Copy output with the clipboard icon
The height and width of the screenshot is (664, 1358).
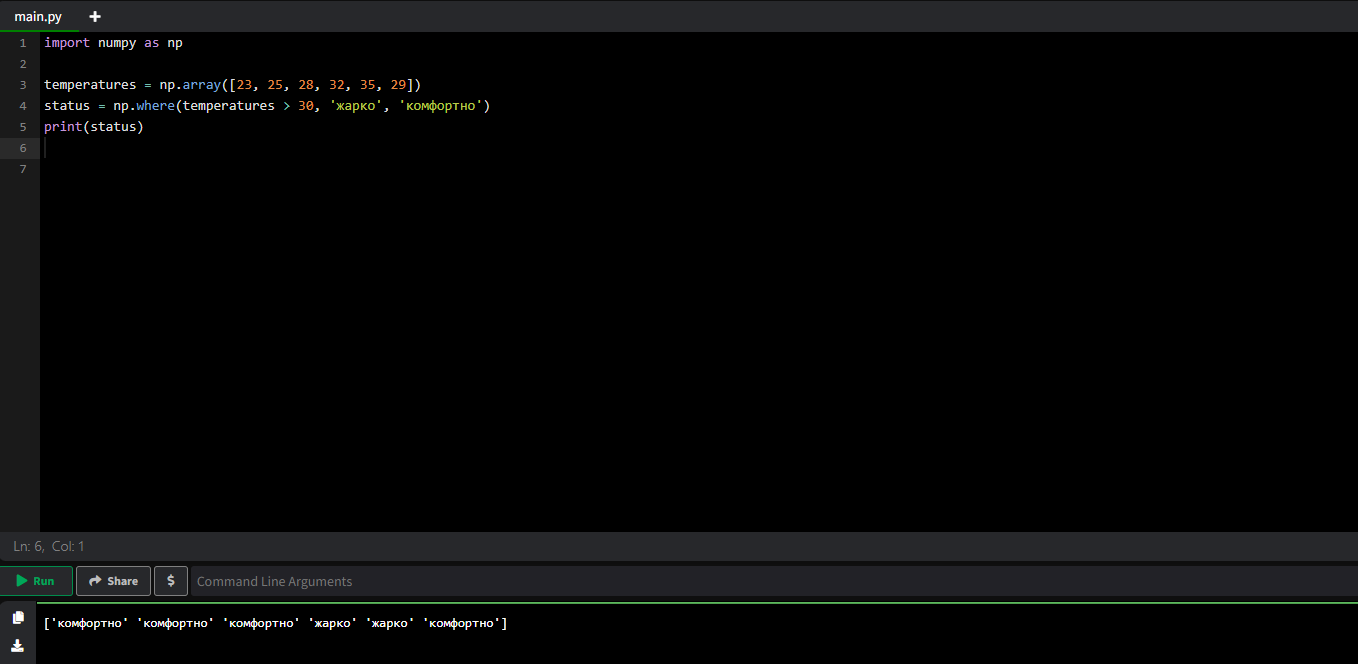pos(18,617)
